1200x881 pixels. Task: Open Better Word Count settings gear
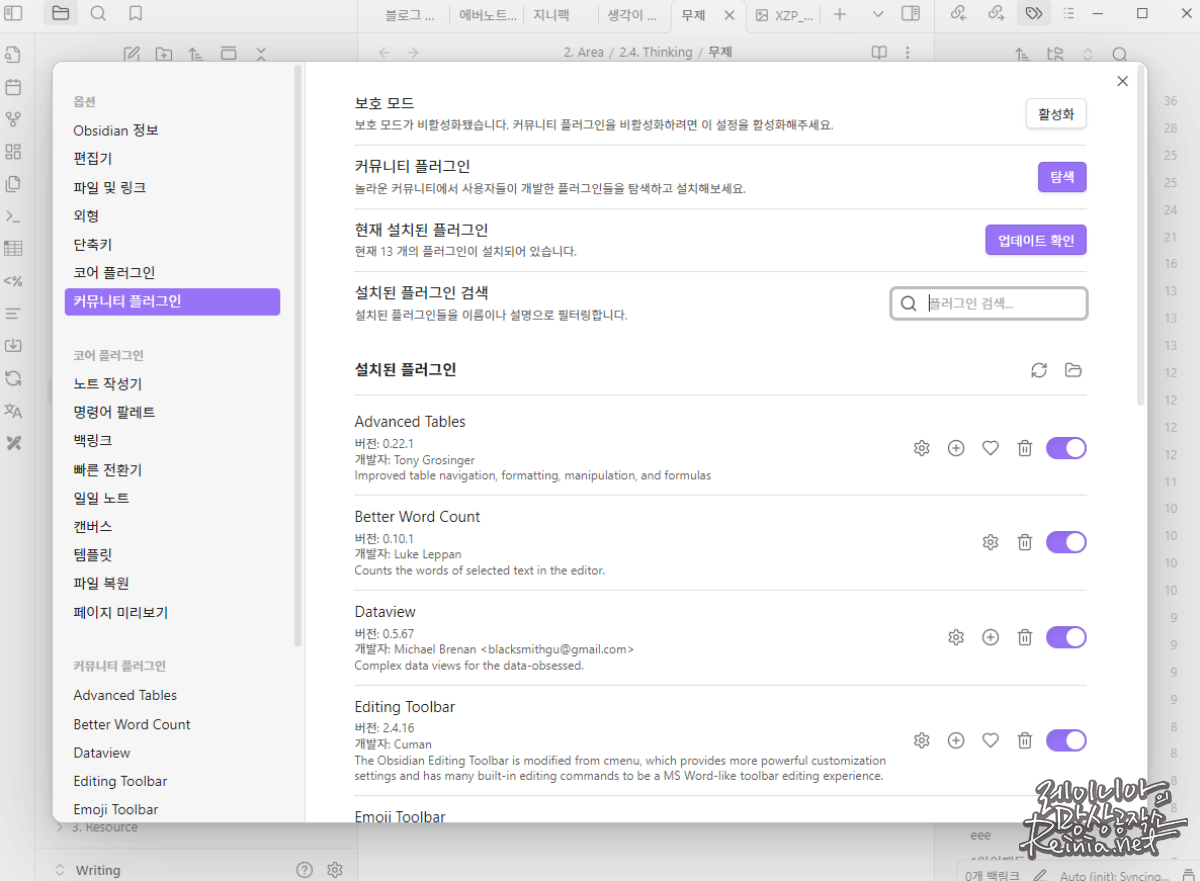click(990, 542)
